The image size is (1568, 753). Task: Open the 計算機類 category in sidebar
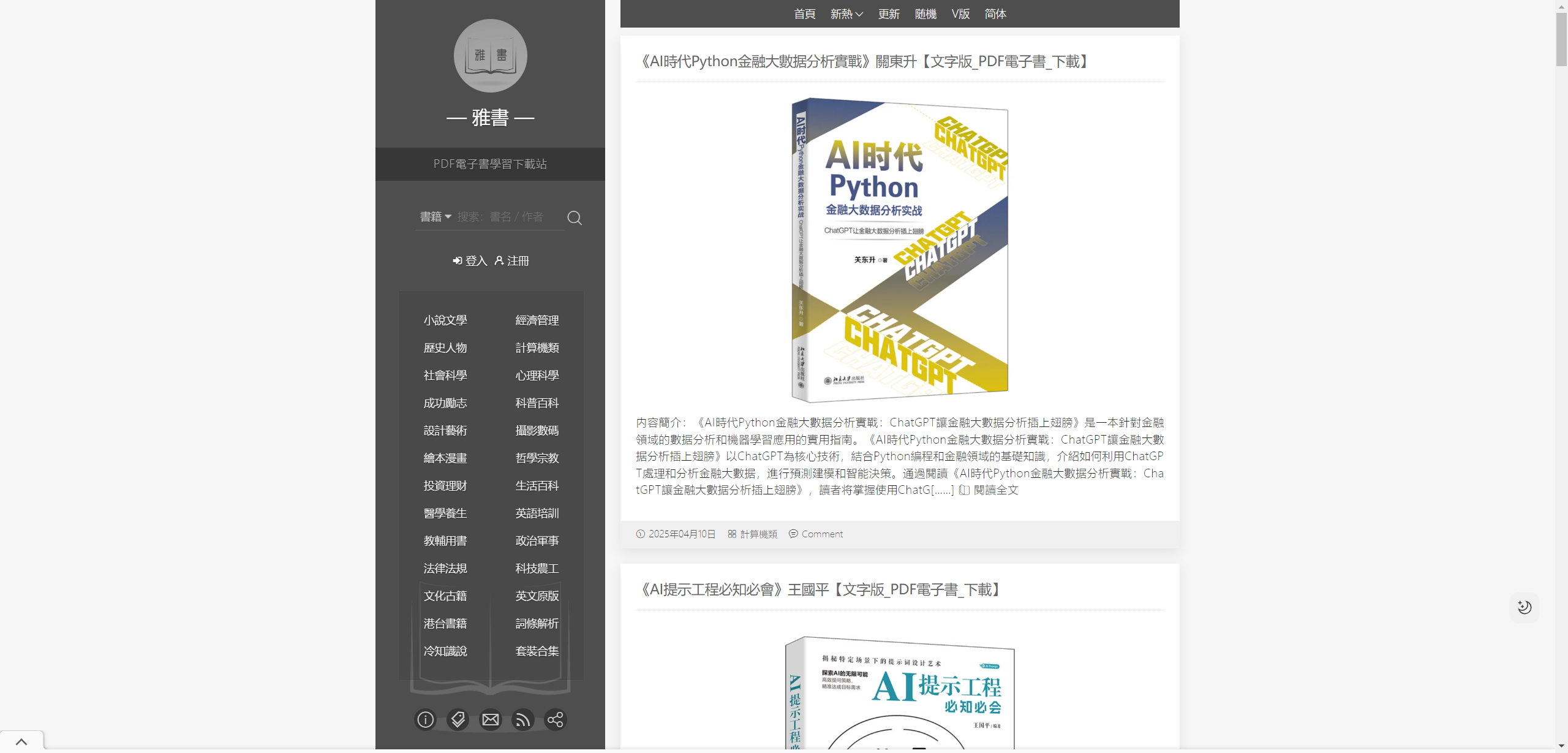click(x=537, y=348)
